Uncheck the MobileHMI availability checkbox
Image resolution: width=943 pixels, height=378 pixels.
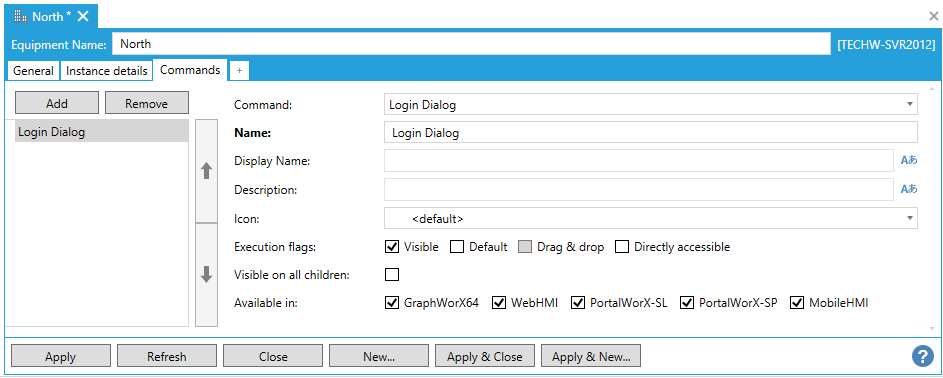click(x=797, y=303)
